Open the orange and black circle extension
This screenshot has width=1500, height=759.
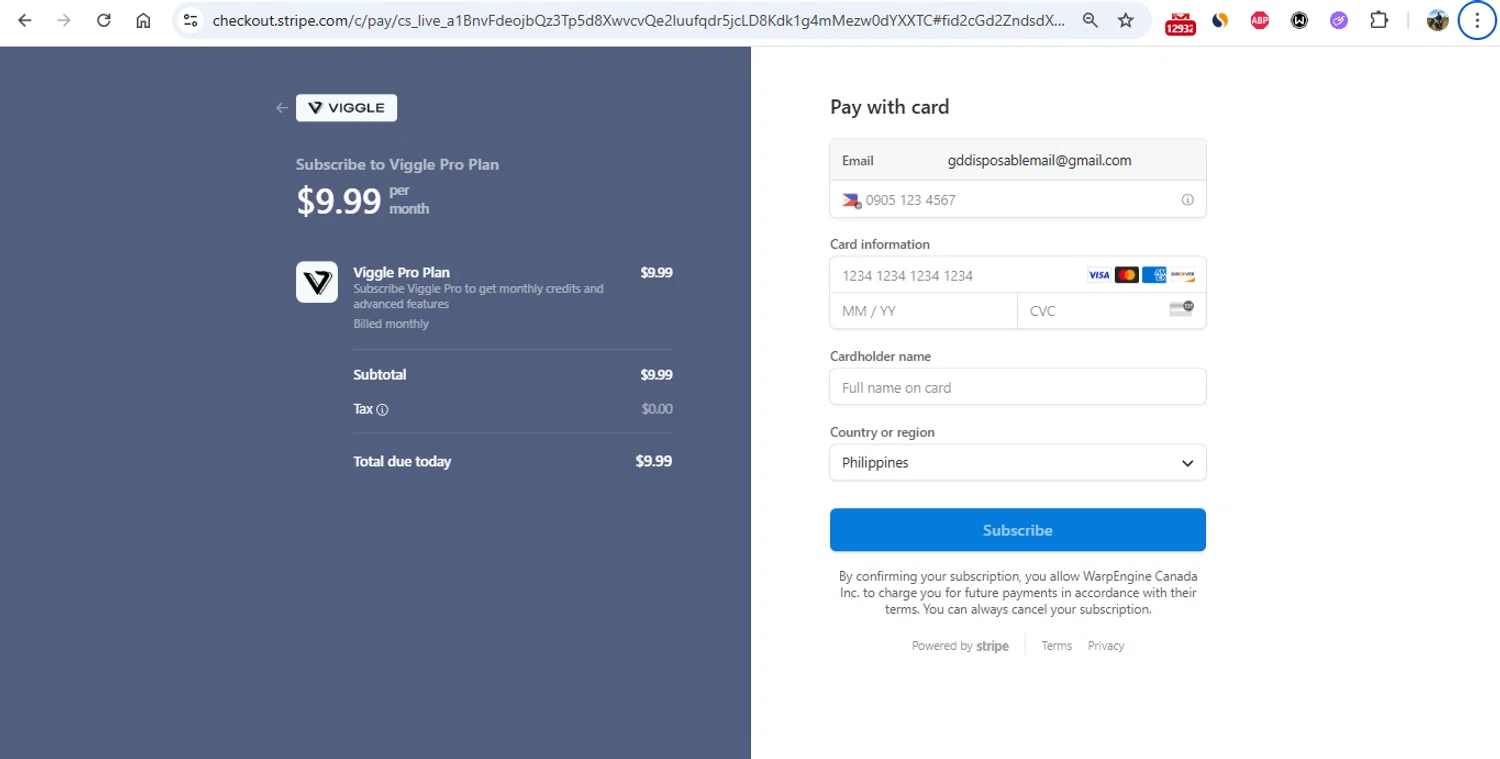click(1220, 20)
